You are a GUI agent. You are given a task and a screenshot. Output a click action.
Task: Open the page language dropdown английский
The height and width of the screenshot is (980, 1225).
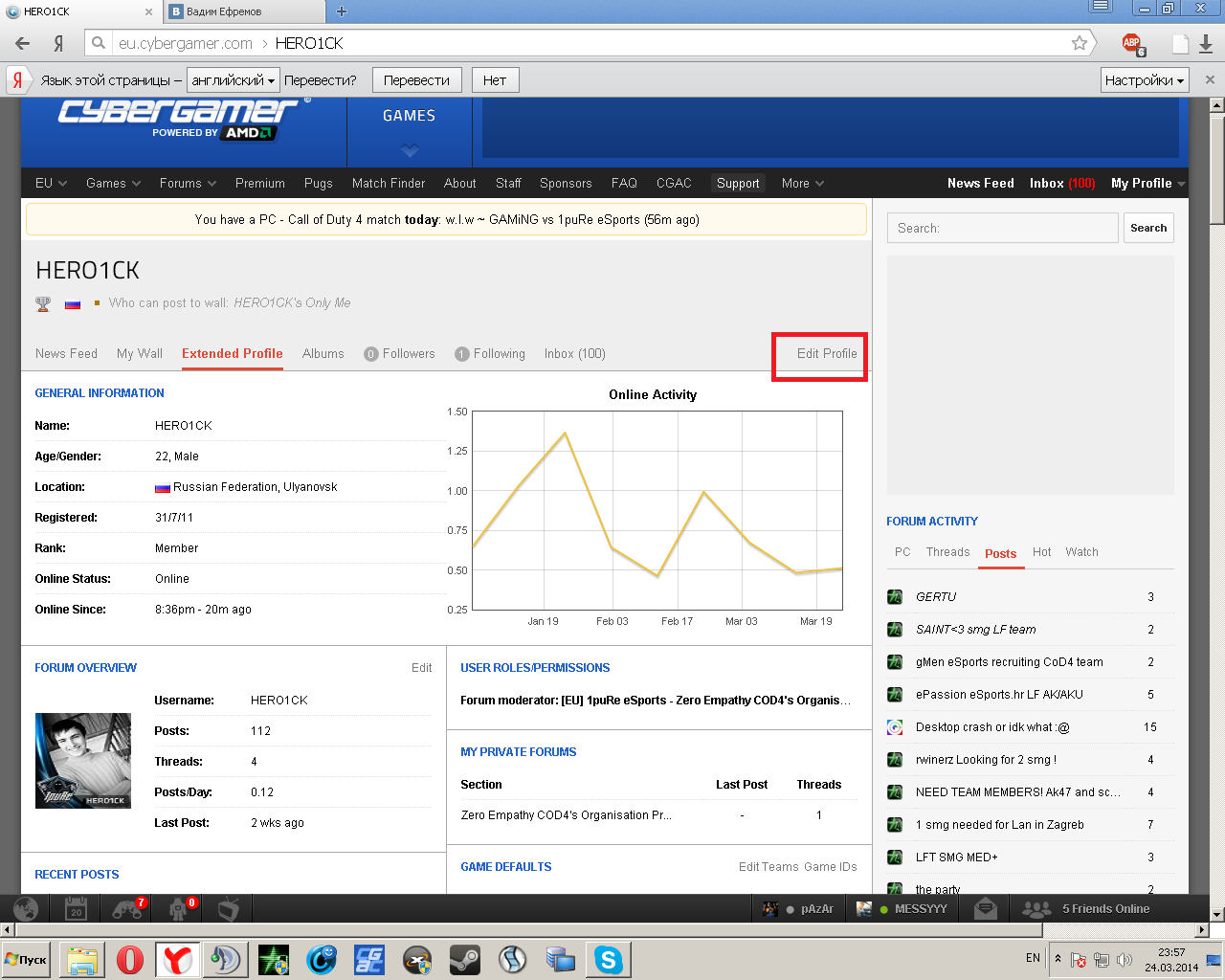tap(234, 80)
